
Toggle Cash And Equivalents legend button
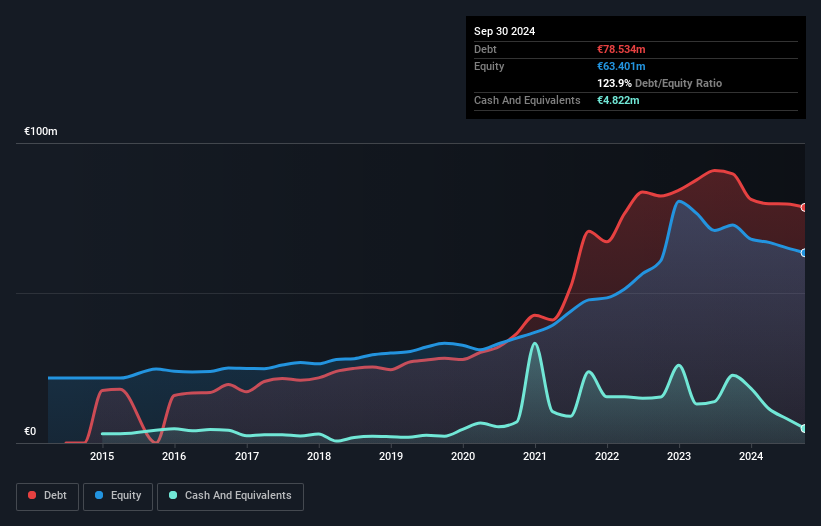[230, 496]
